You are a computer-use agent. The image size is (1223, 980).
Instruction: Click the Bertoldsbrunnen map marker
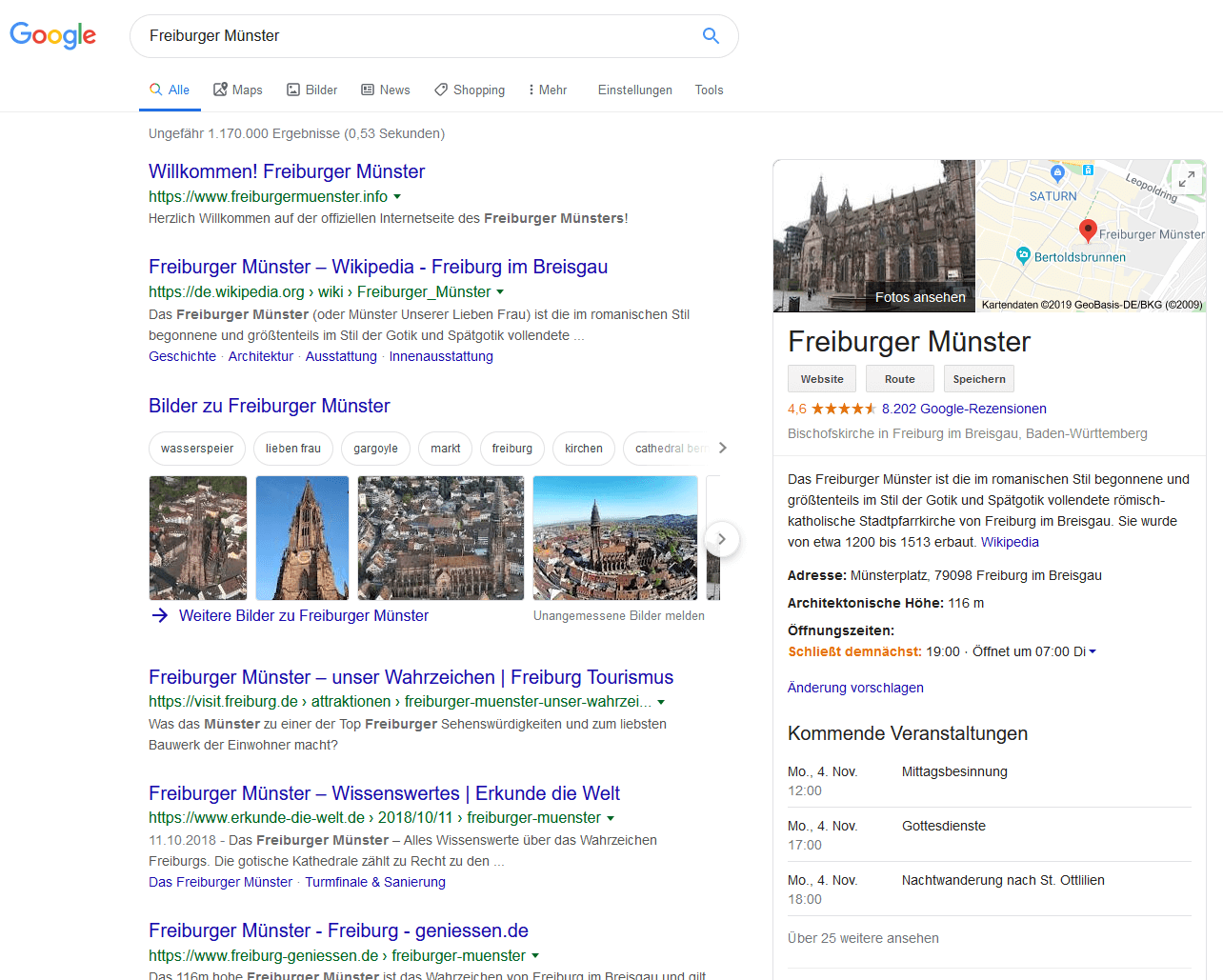point(1023,255)
